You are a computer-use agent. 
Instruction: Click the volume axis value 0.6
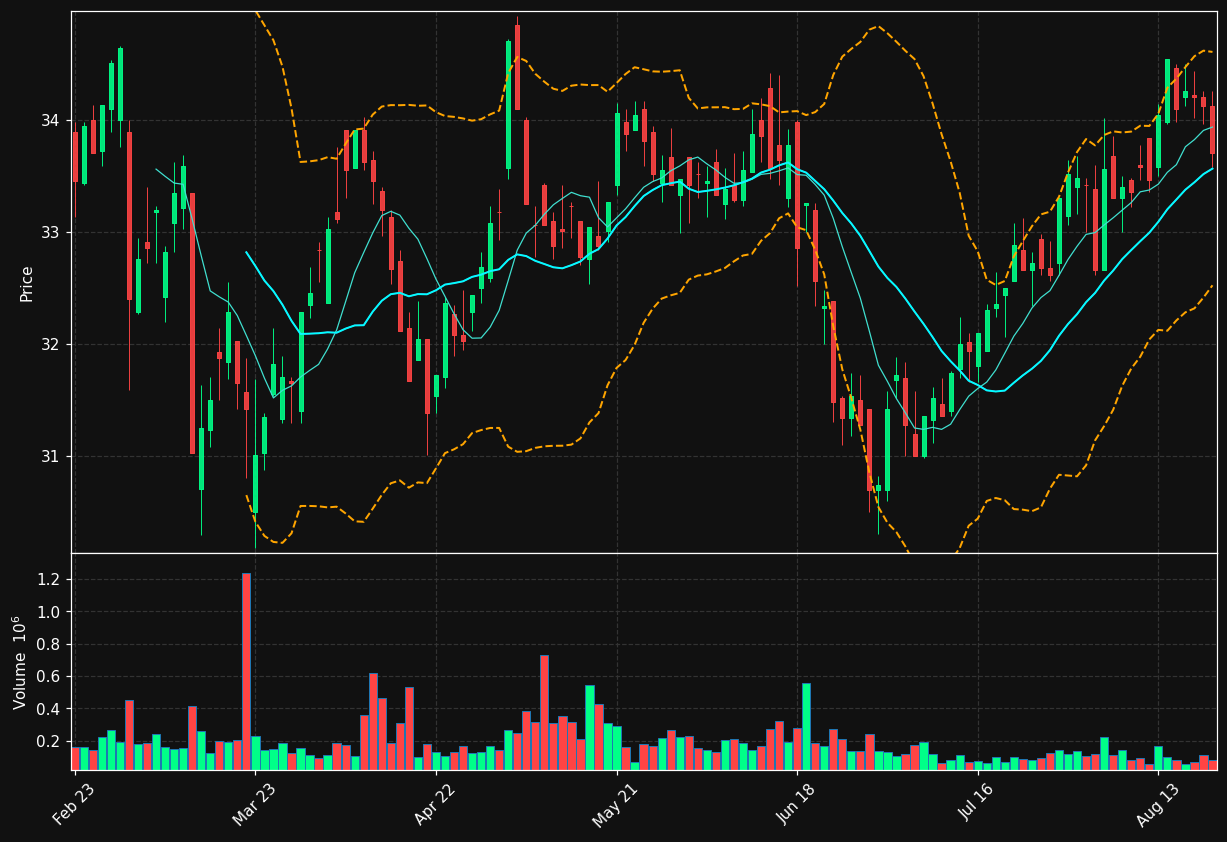[49, 677]
